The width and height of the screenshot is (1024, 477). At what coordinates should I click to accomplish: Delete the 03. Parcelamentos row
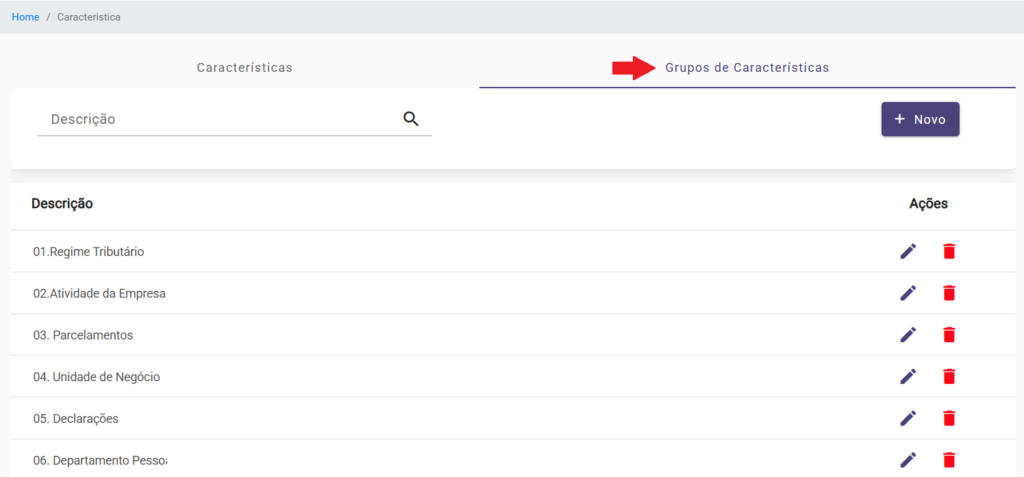point(949,335)
